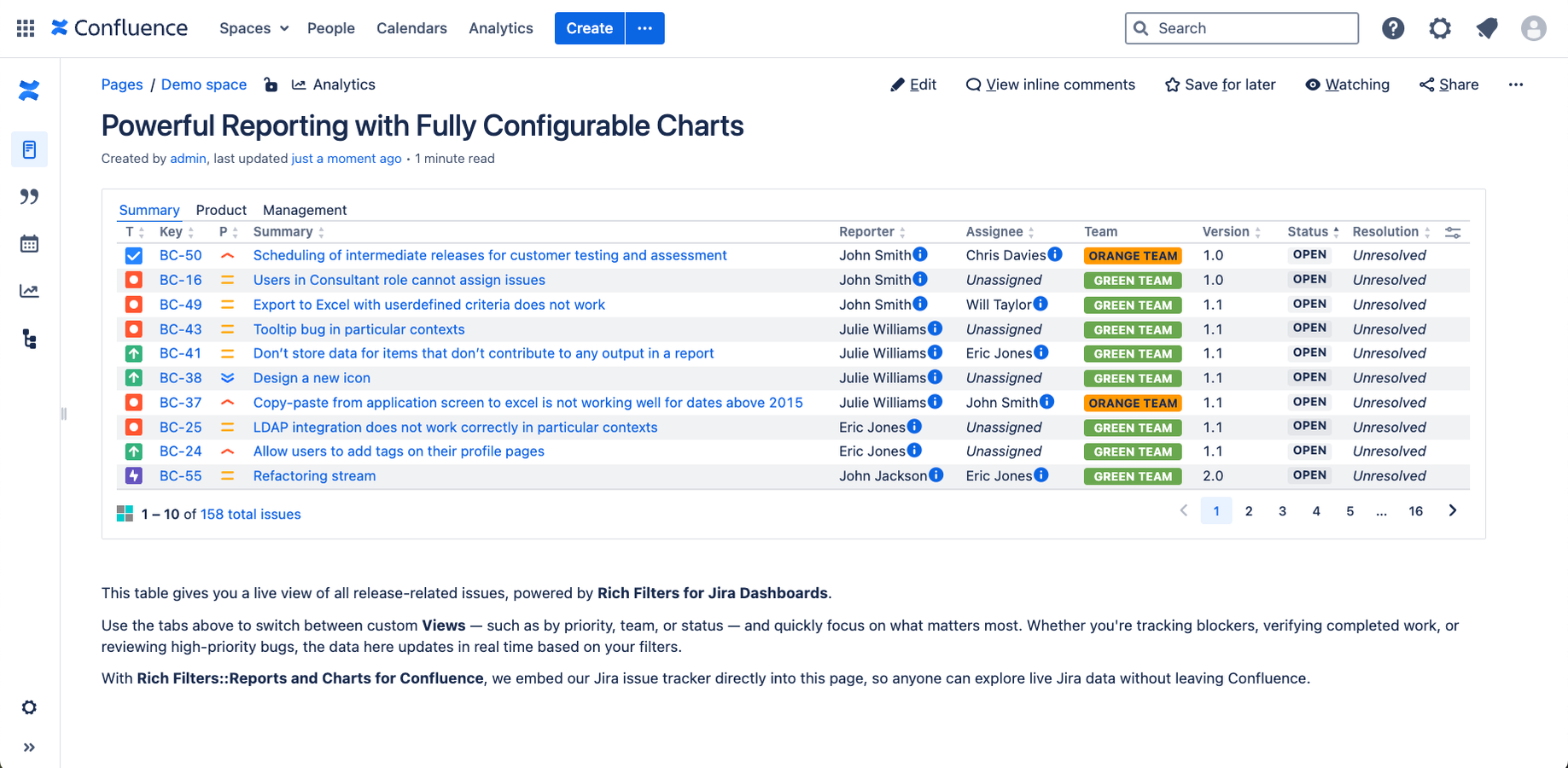The image size is (1568, 768).
Task: Sort the table by Assignee
Action: [x=1000, y=232]
